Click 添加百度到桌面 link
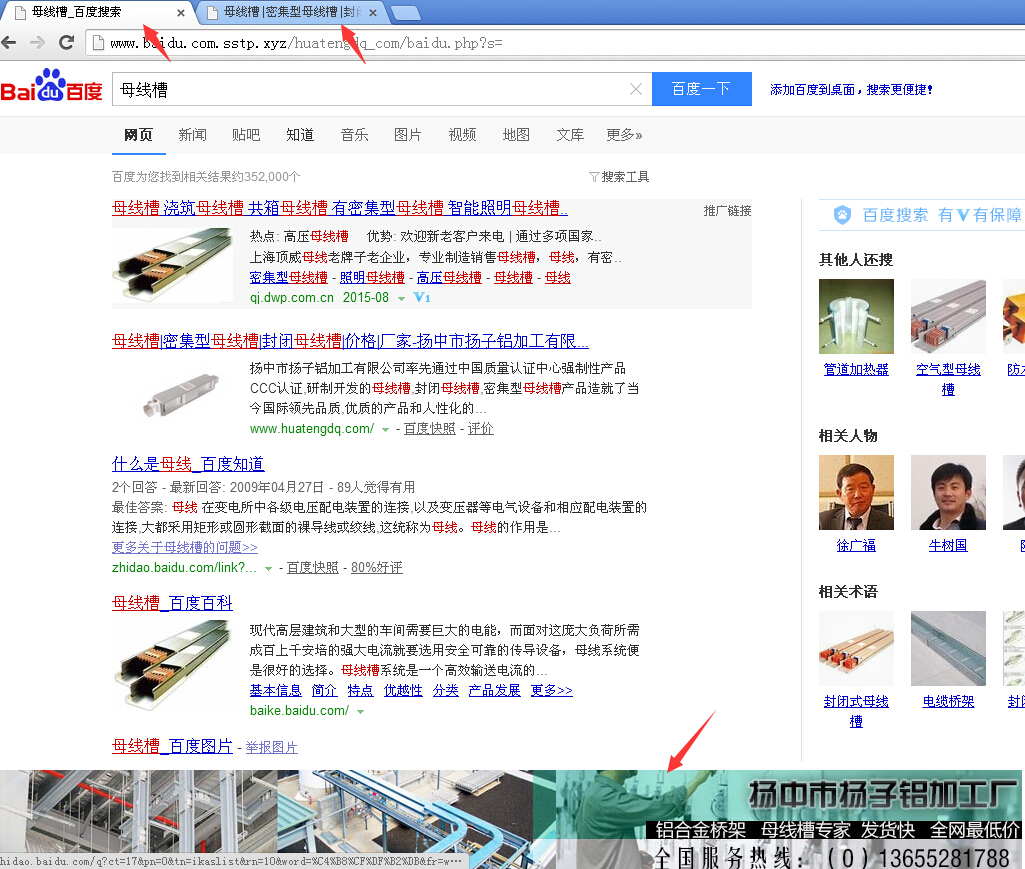 click(850, 90)
